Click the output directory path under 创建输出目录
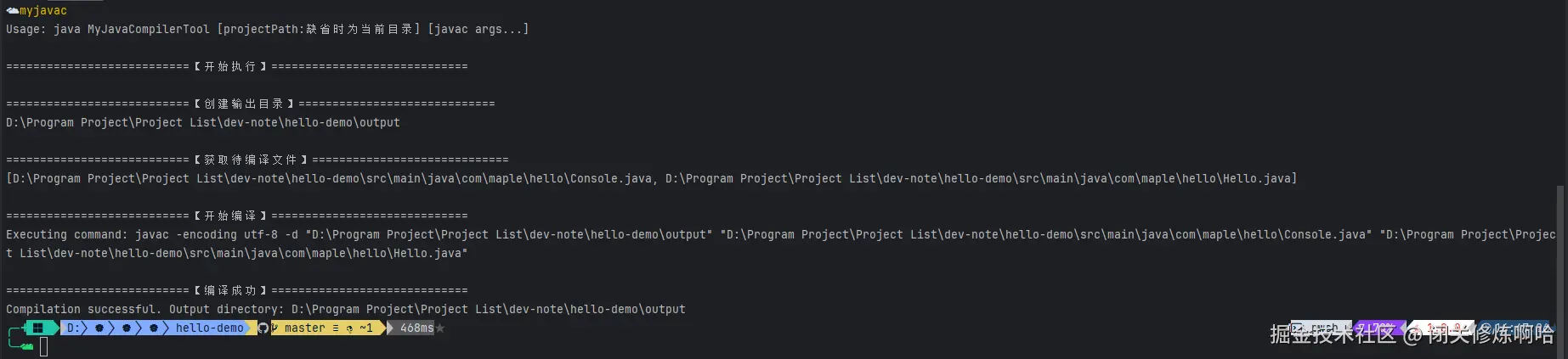Viewport: 1568px width, 359px height. pyautogui.click(x=202, y=122)
